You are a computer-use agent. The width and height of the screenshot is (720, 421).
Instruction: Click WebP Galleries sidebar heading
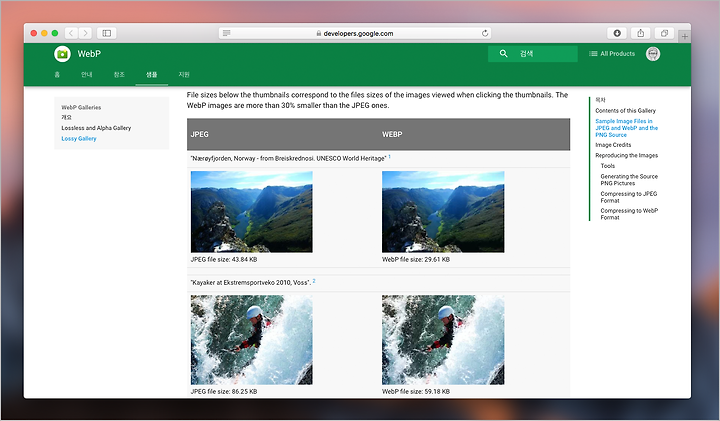tap(81, 107)
